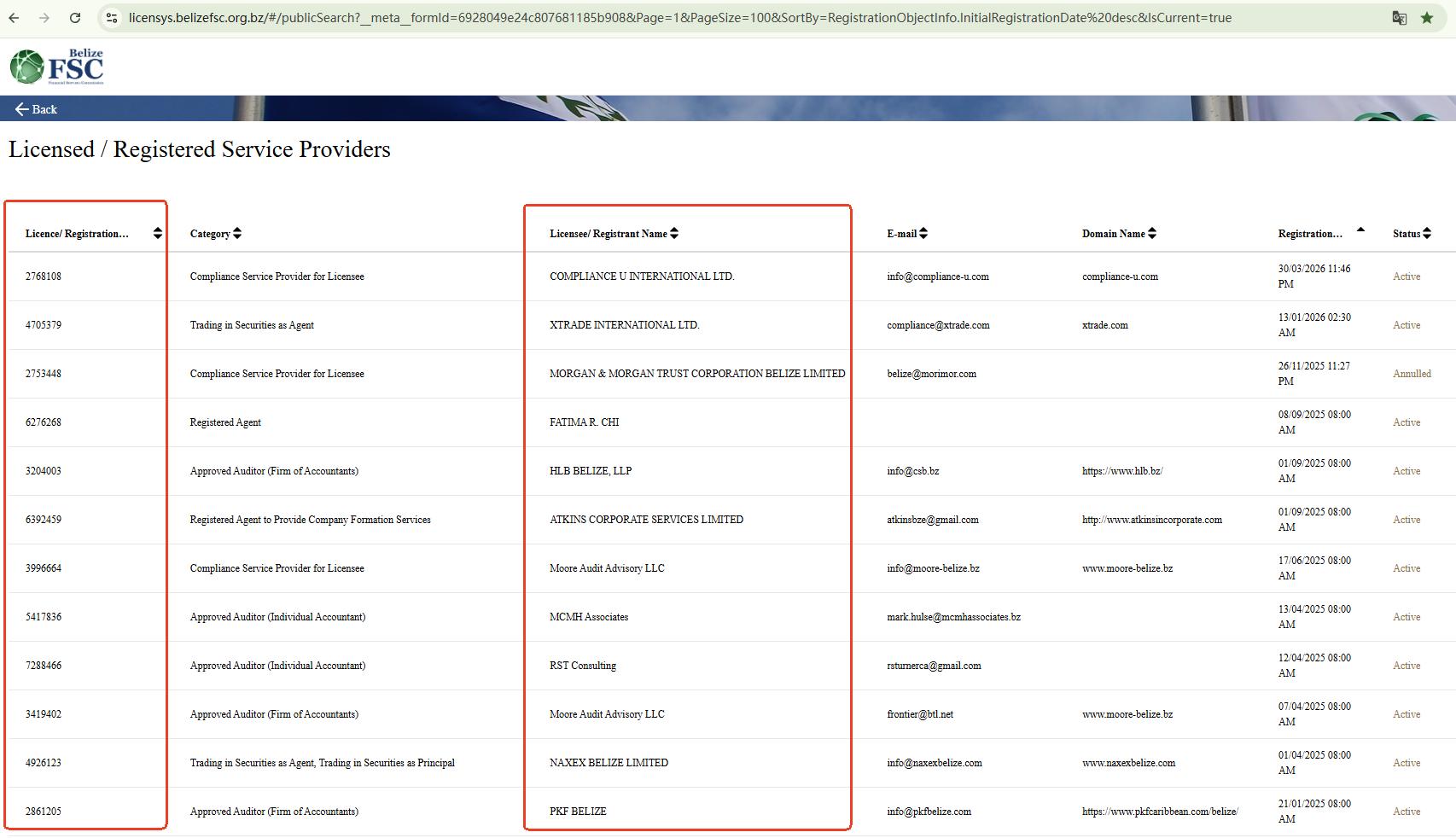
Task: Click the Belize FSC logo
Action: [x=56, y=67]
